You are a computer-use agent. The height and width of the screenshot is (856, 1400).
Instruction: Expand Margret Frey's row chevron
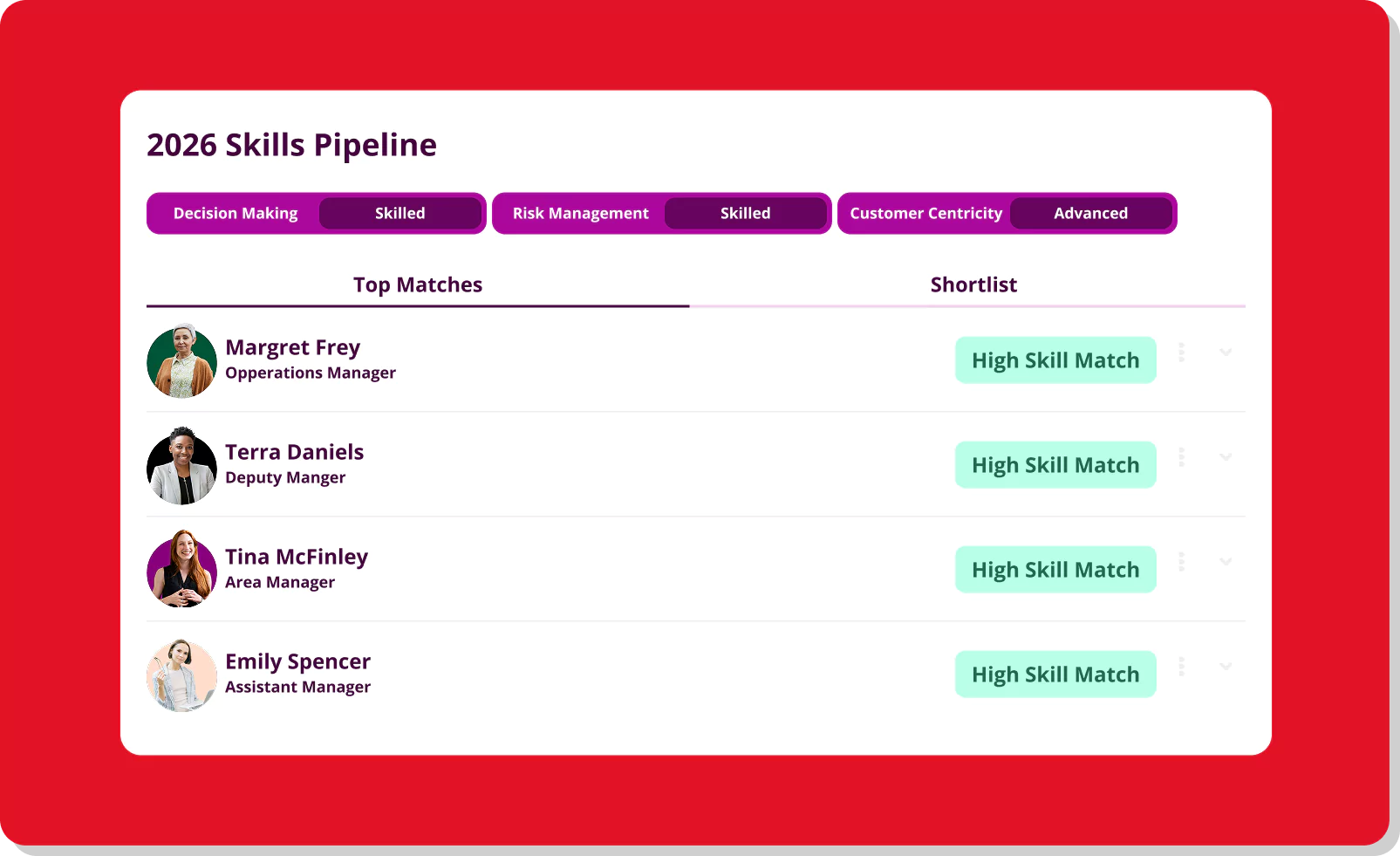[x=1226, y=353]
